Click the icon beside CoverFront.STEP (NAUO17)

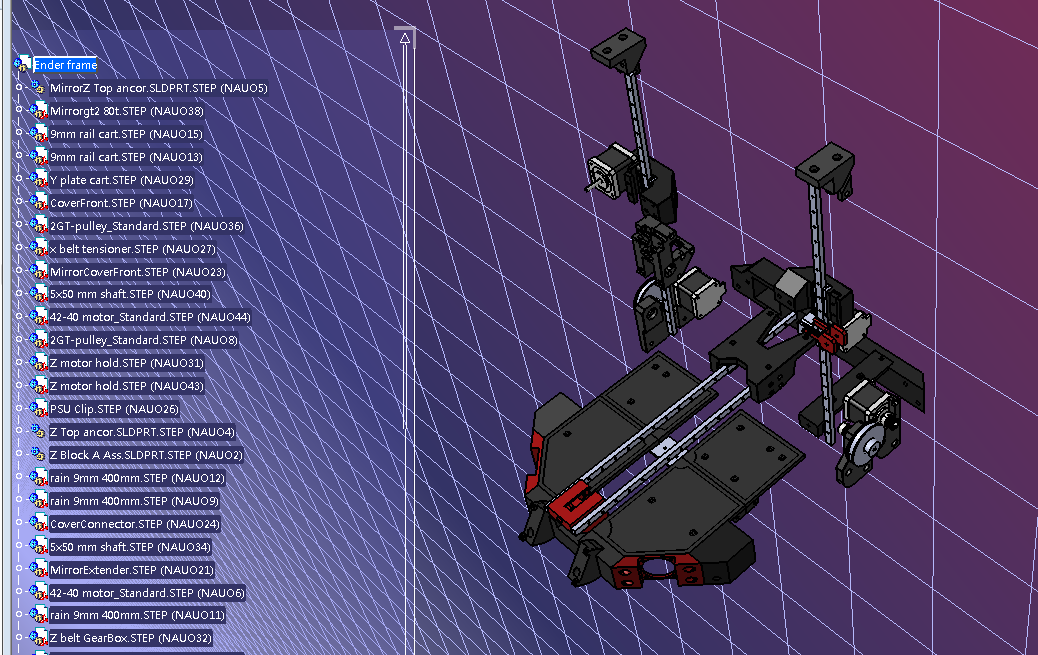38,203
